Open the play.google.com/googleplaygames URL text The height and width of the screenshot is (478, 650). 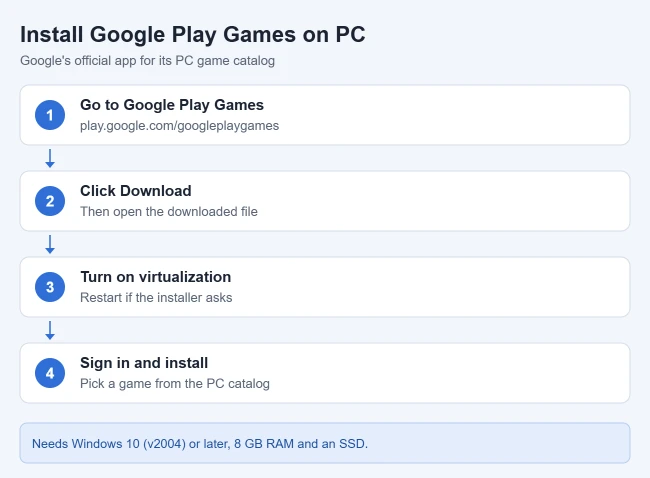point(179,126)
